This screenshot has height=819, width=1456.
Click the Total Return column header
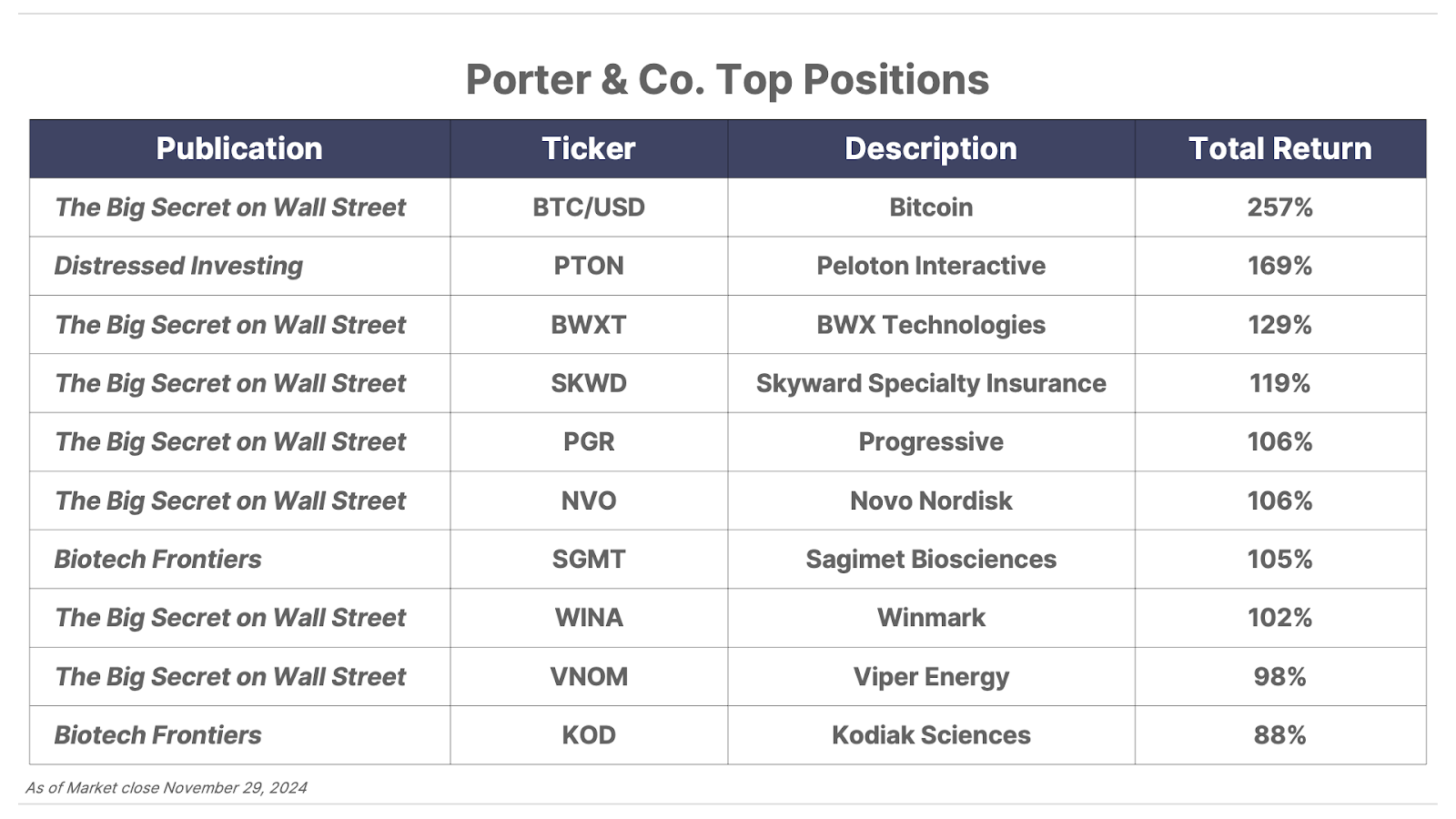[x=1280, y=148]
